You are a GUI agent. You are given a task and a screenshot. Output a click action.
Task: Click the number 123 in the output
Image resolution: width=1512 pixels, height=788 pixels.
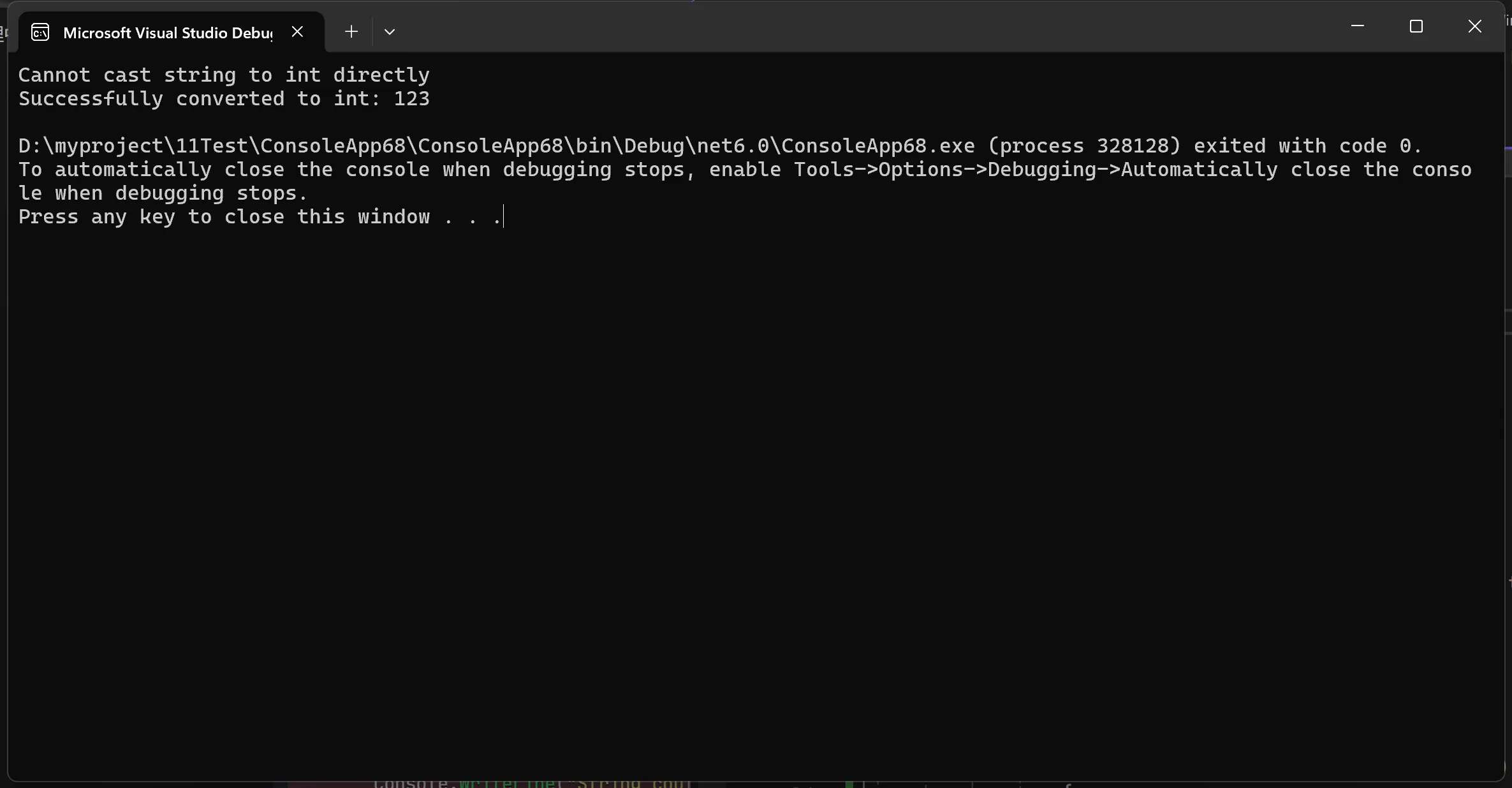(411, 99)
